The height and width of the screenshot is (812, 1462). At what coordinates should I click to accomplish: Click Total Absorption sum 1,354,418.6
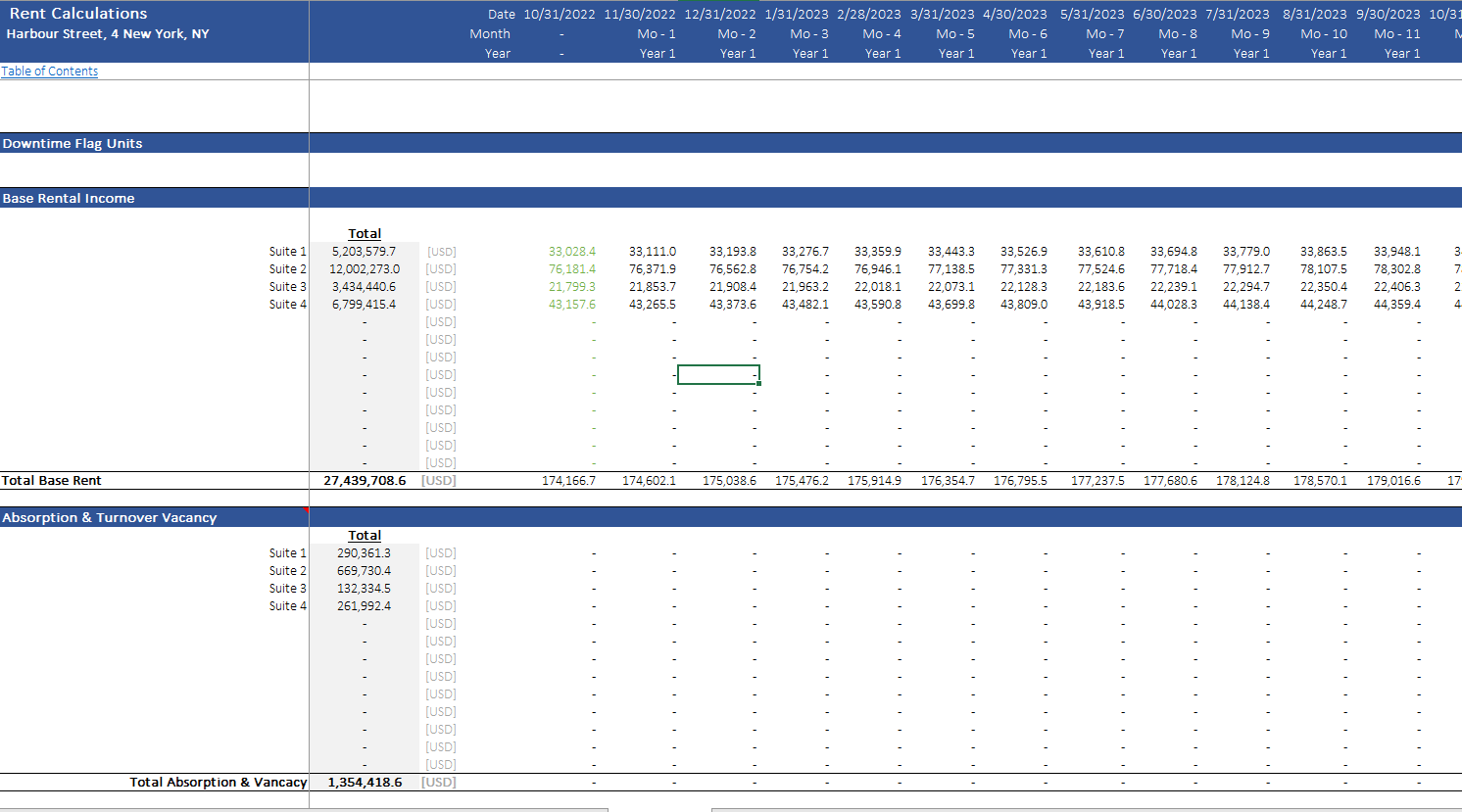click(365, 783)
